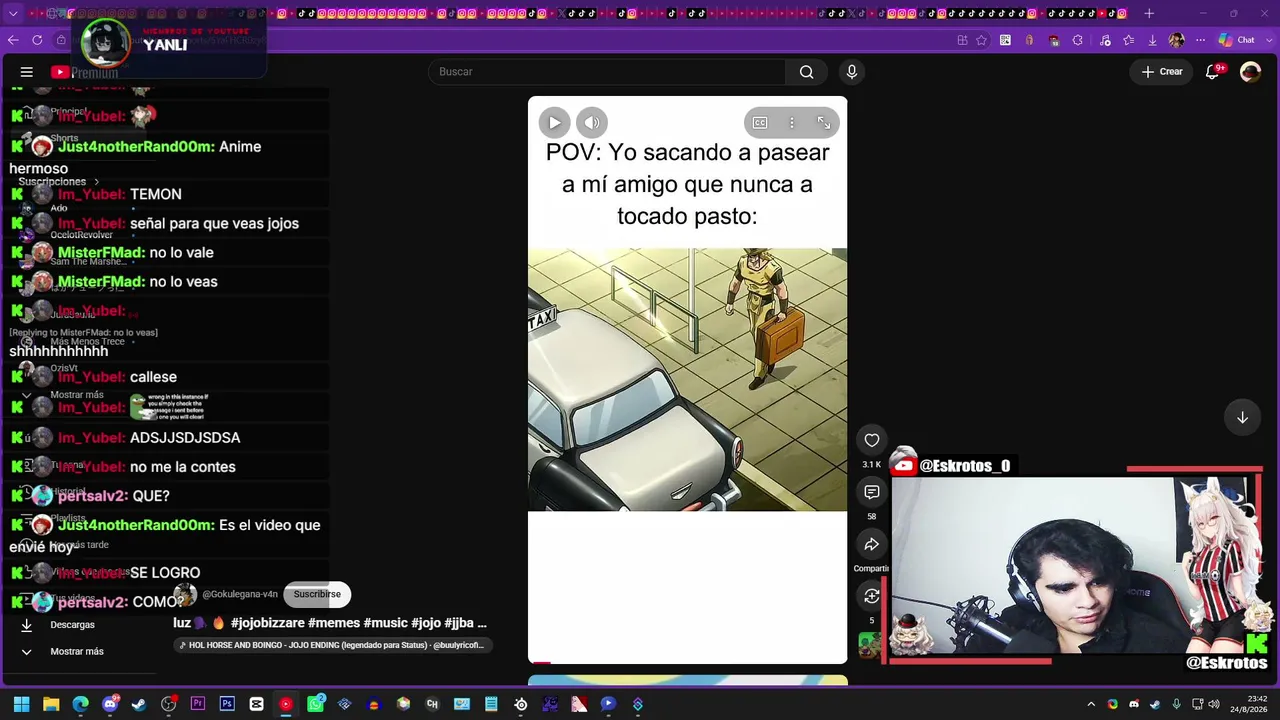Open a new browser tab

1149,13
